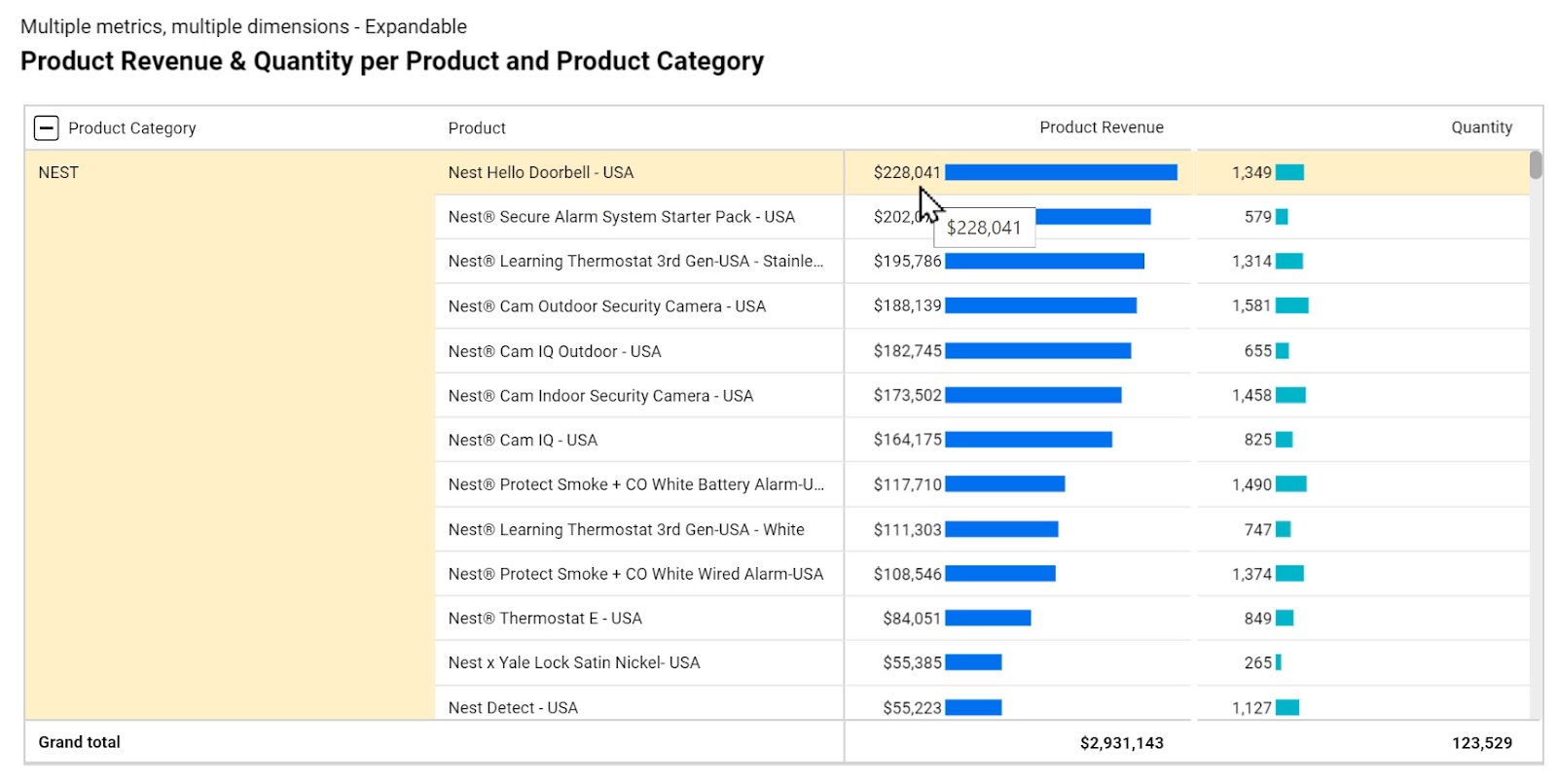Select Nest Learning Thermostat 3rd Gen Stainless row
This screenshot has width=1557, height=784.
[635, 262]
